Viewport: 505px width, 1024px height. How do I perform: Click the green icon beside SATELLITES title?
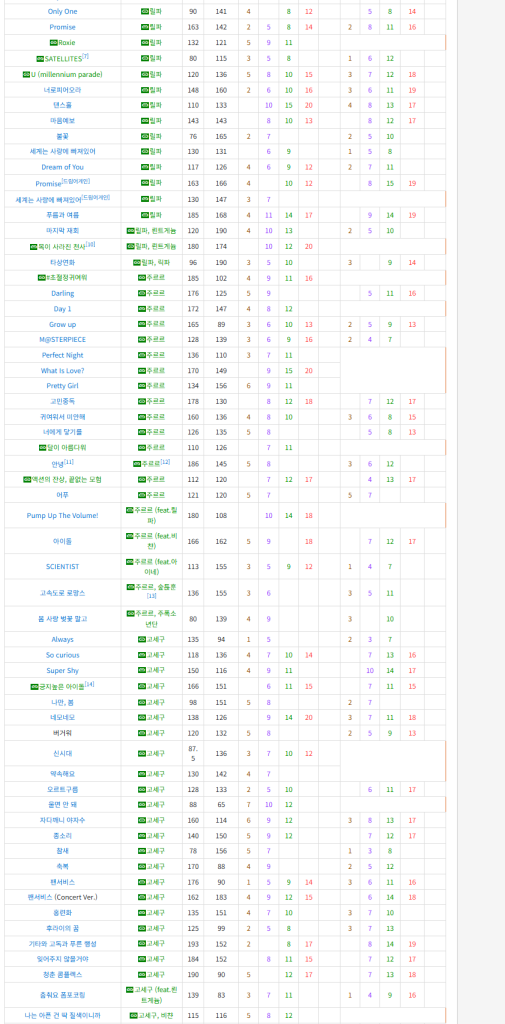click(40, 59)
